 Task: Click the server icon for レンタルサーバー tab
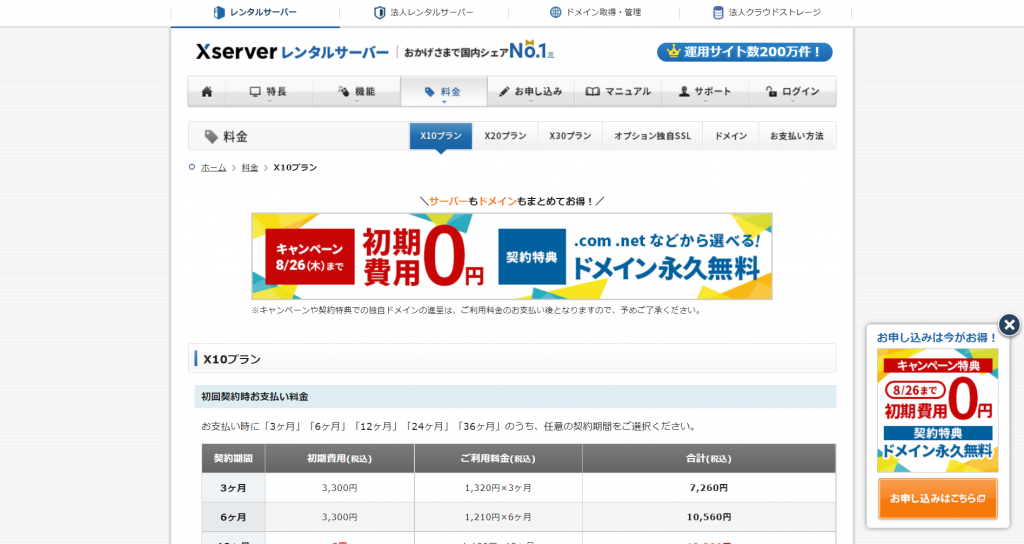(x=219, y=12)
